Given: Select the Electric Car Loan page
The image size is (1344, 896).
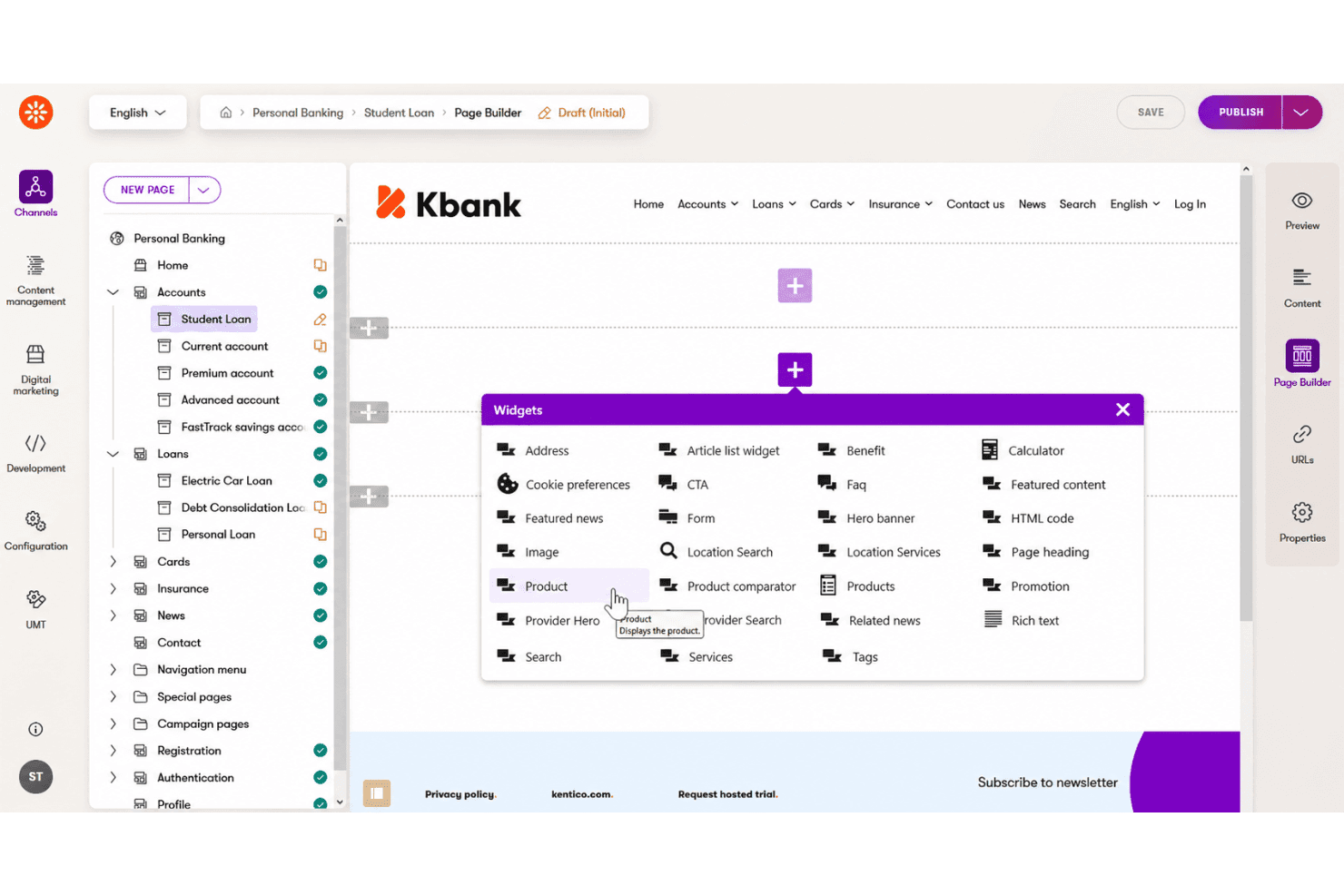Looking at the screenshot, I should click(x=226, y=481).
